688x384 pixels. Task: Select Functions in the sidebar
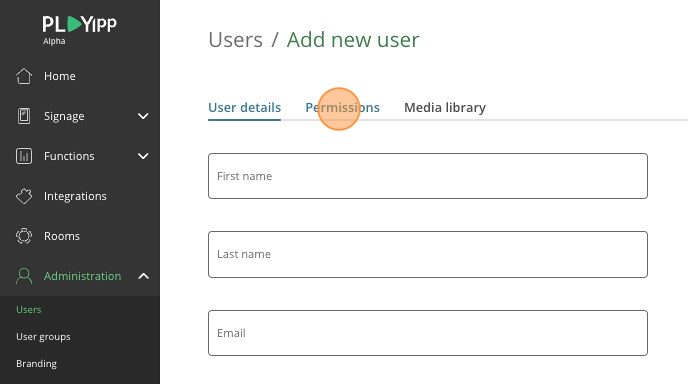(x=69, y=156)
